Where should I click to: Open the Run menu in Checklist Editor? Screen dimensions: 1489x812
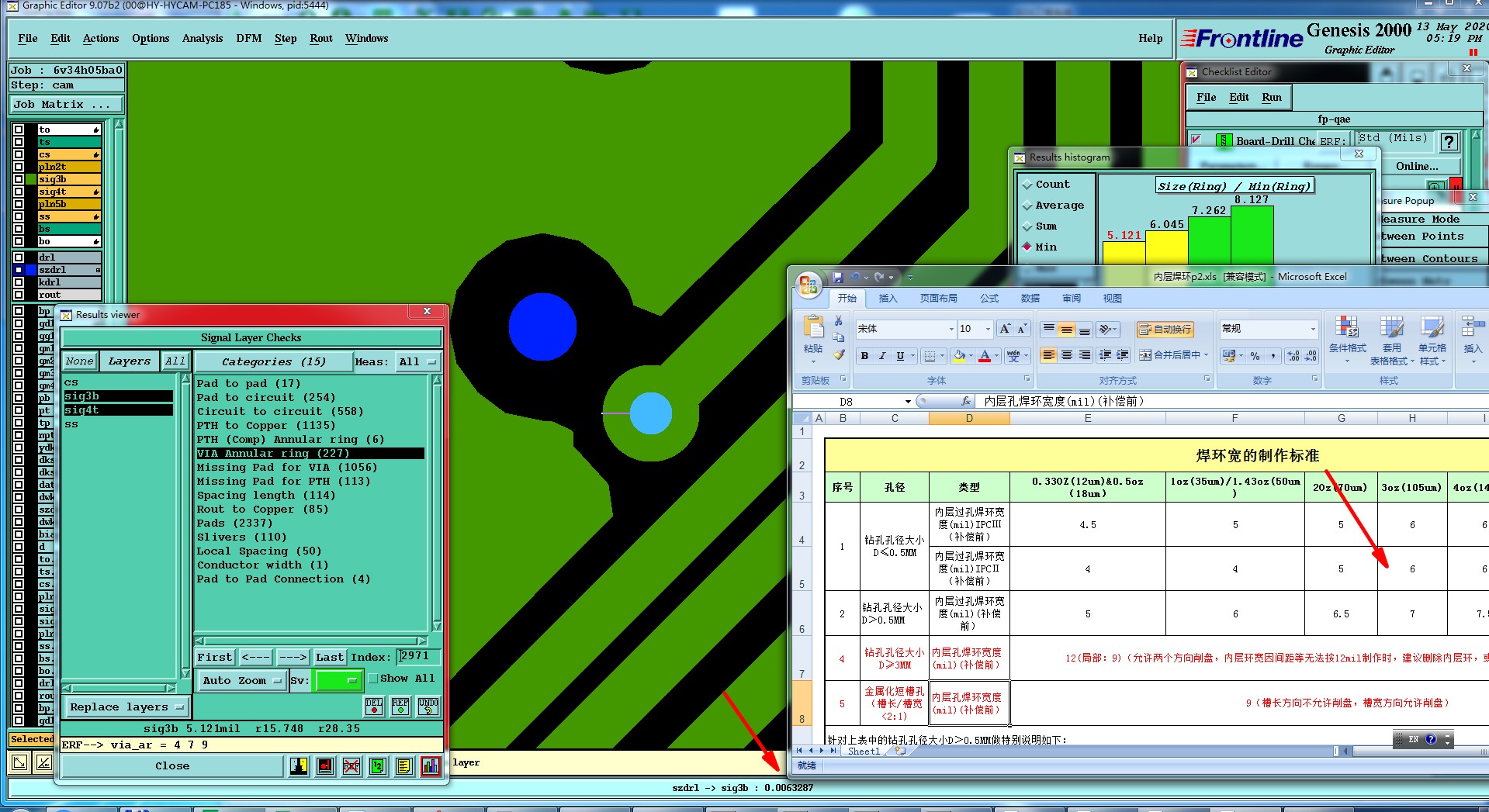1272,98
